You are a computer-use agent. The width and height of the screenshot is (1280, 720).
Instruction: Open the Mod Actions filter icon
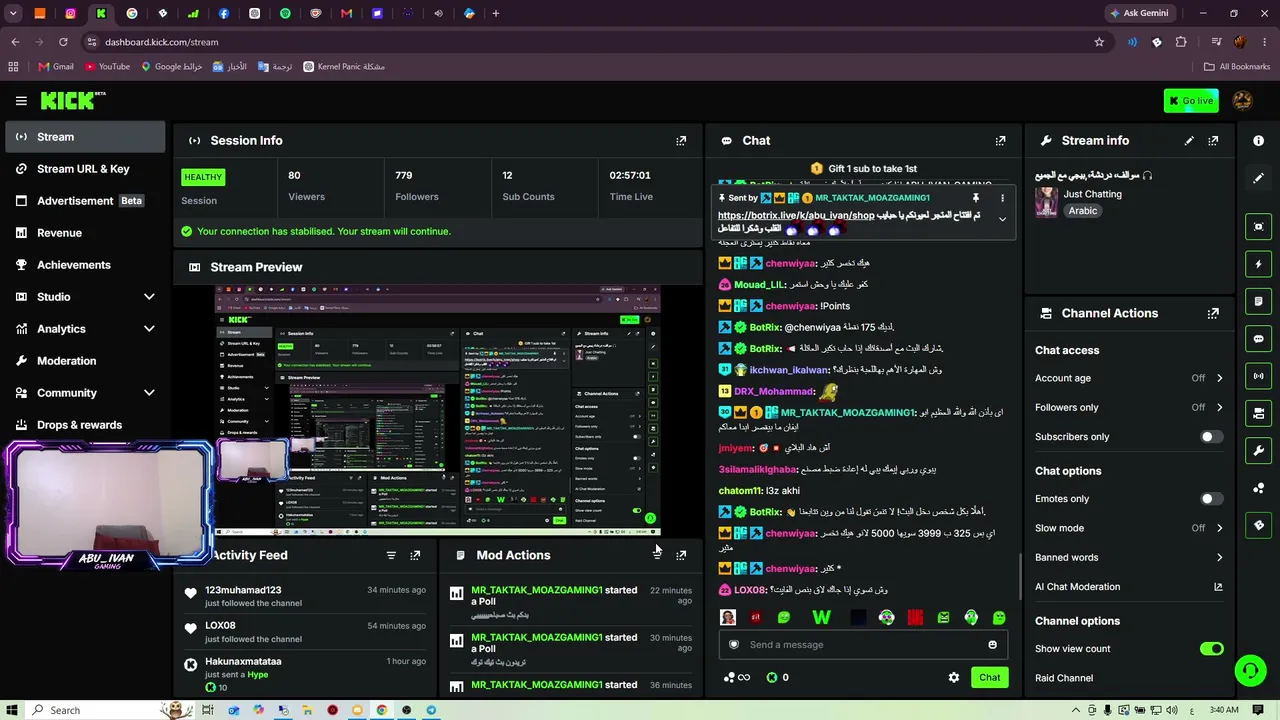(x=657, y=555)
